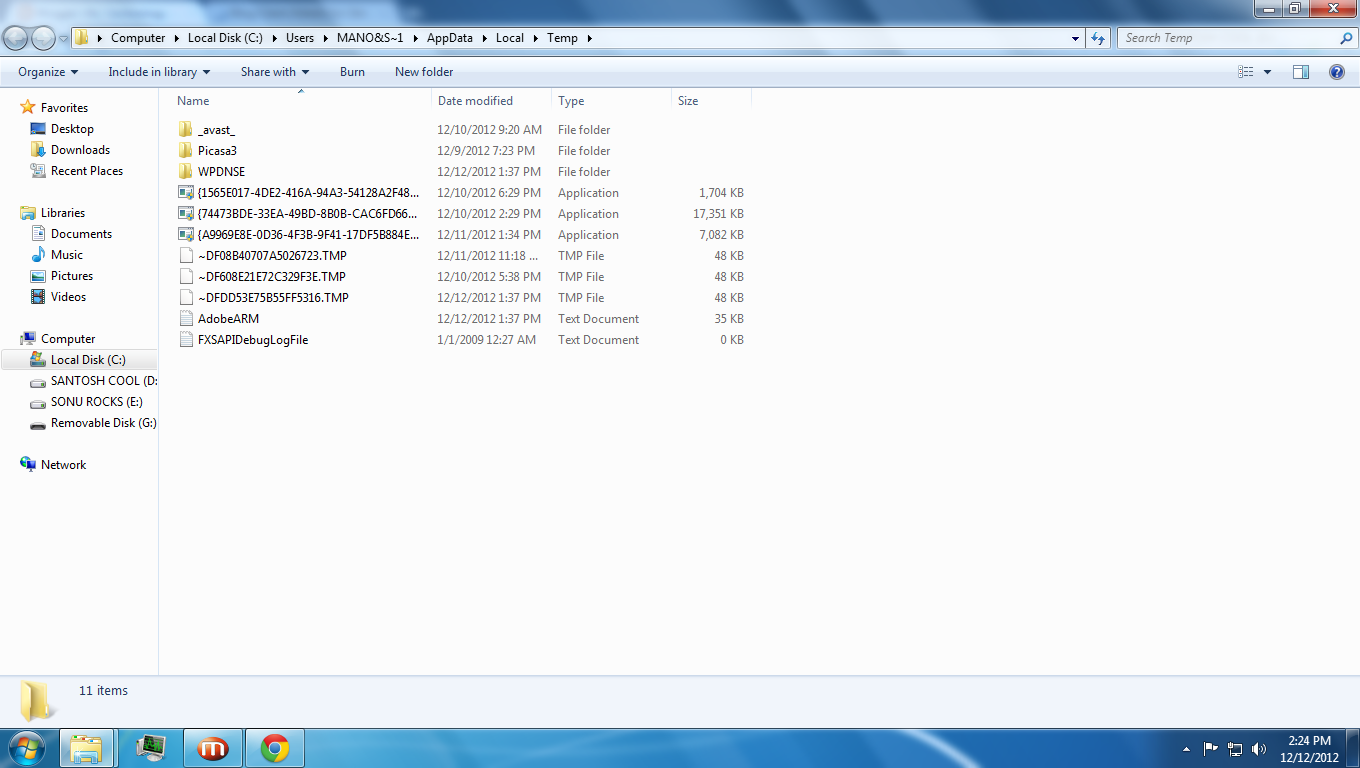Open Windows Explorer from the taskbar

pyautogui.click(x=87, y=747)
